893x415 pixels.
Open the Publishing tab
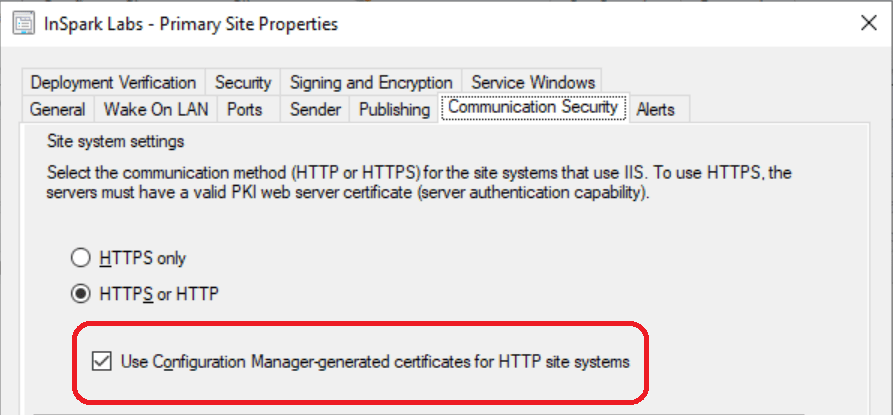[x=394, y=109]
